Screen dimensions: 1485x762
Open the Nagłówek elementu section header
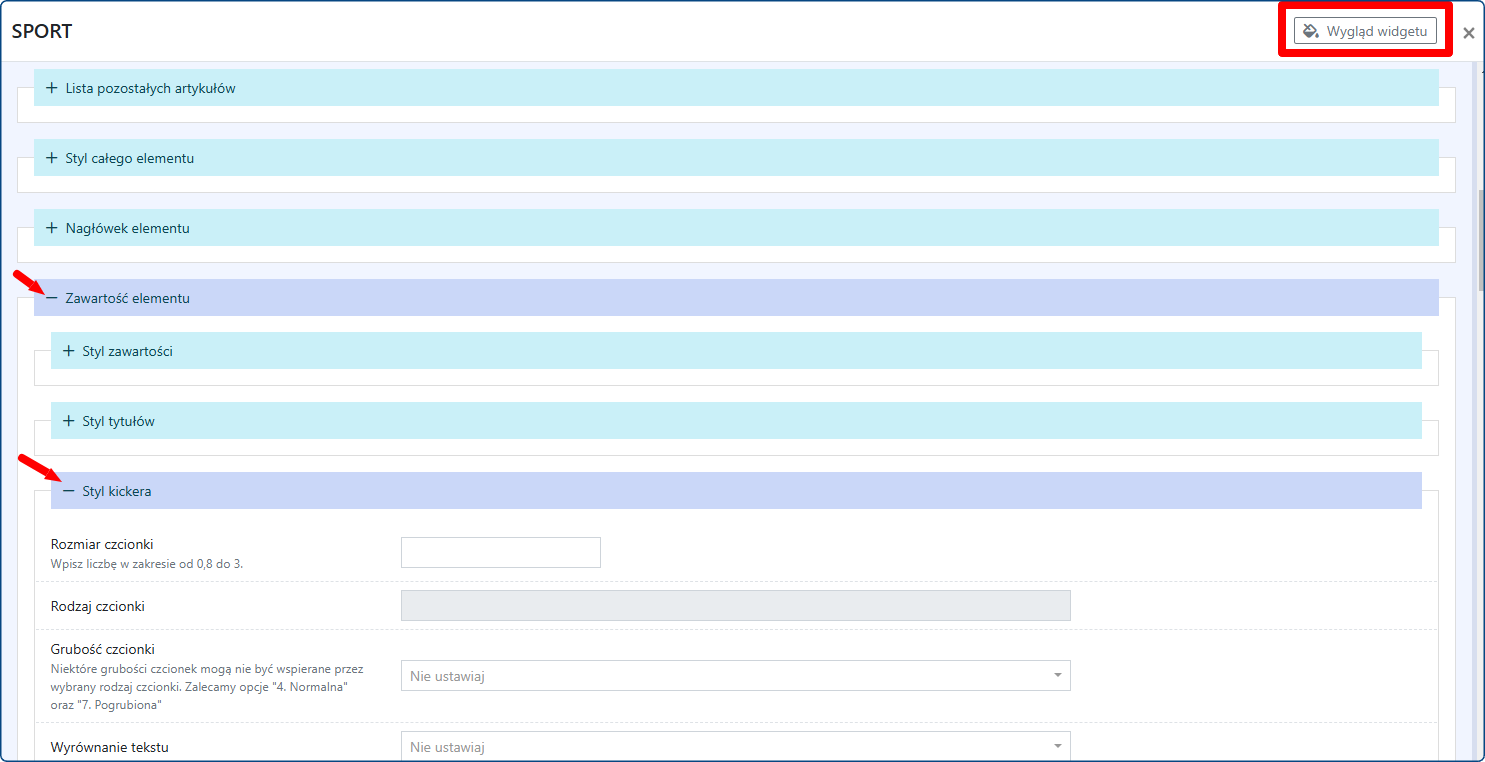coord(127,228)
